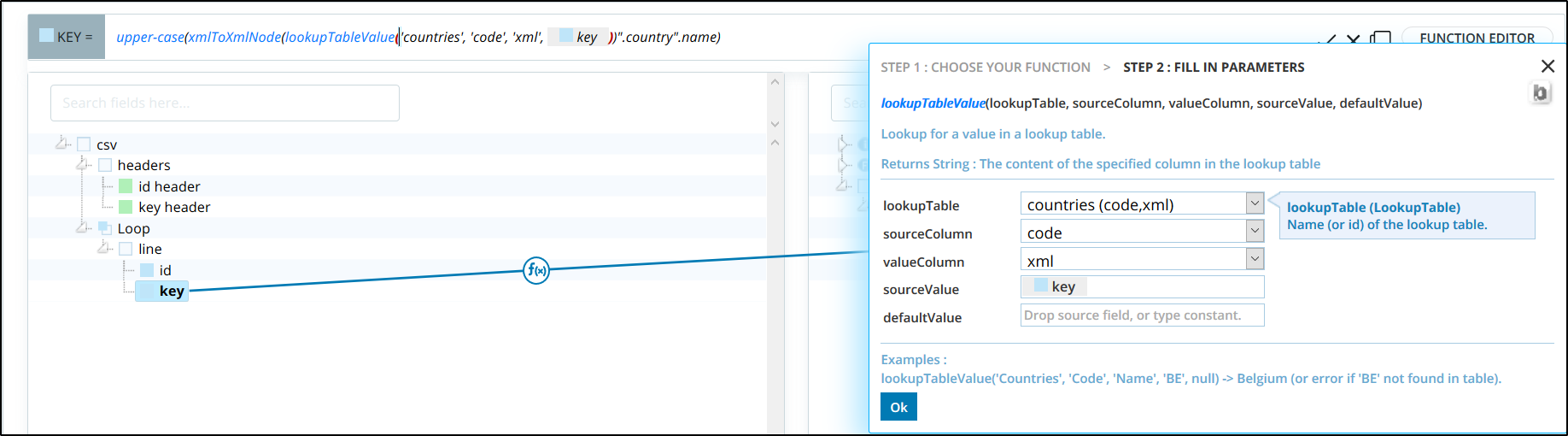Click the defaultValue input field

pyautogui.click(x=1142, y=315)
